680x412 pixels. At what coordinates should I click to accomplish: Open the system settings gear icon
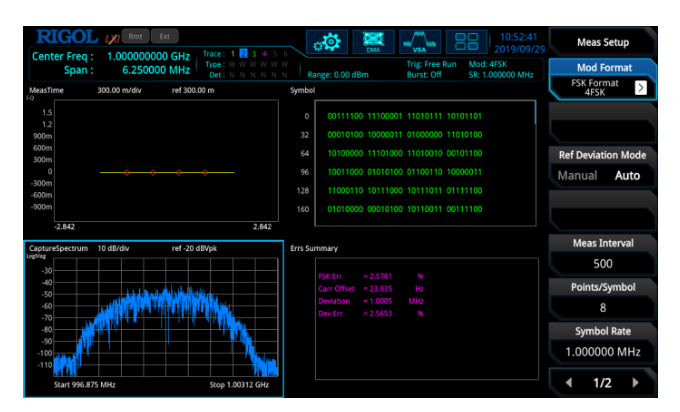[x=327, y=42]
